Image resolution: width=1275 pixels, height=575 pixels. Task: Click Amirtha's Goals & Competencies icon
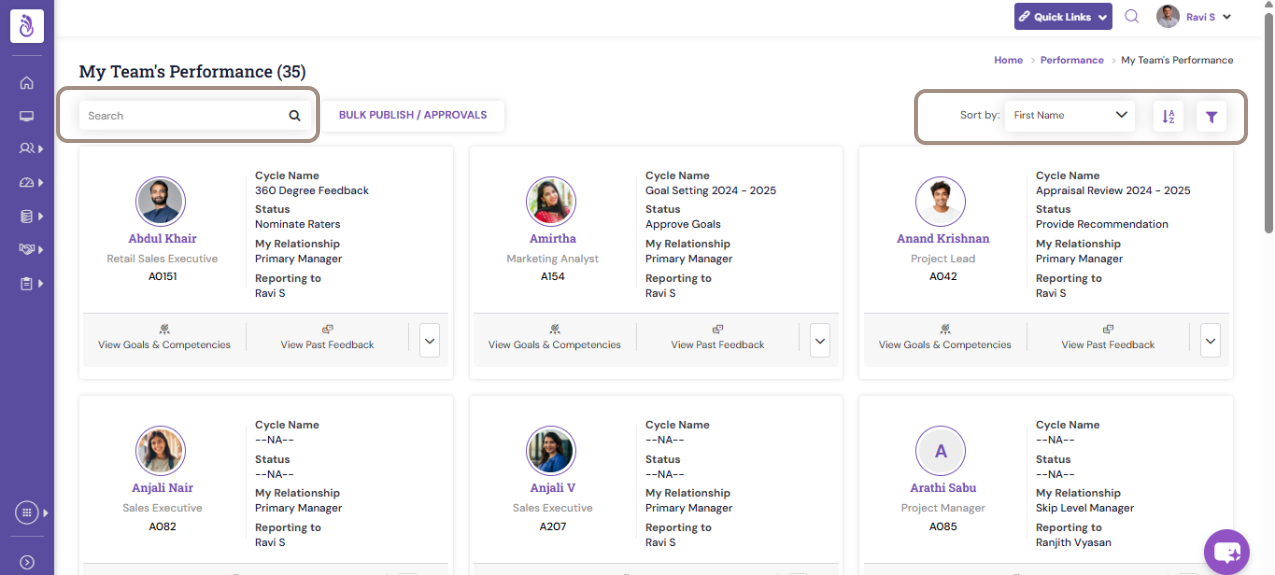554,328
